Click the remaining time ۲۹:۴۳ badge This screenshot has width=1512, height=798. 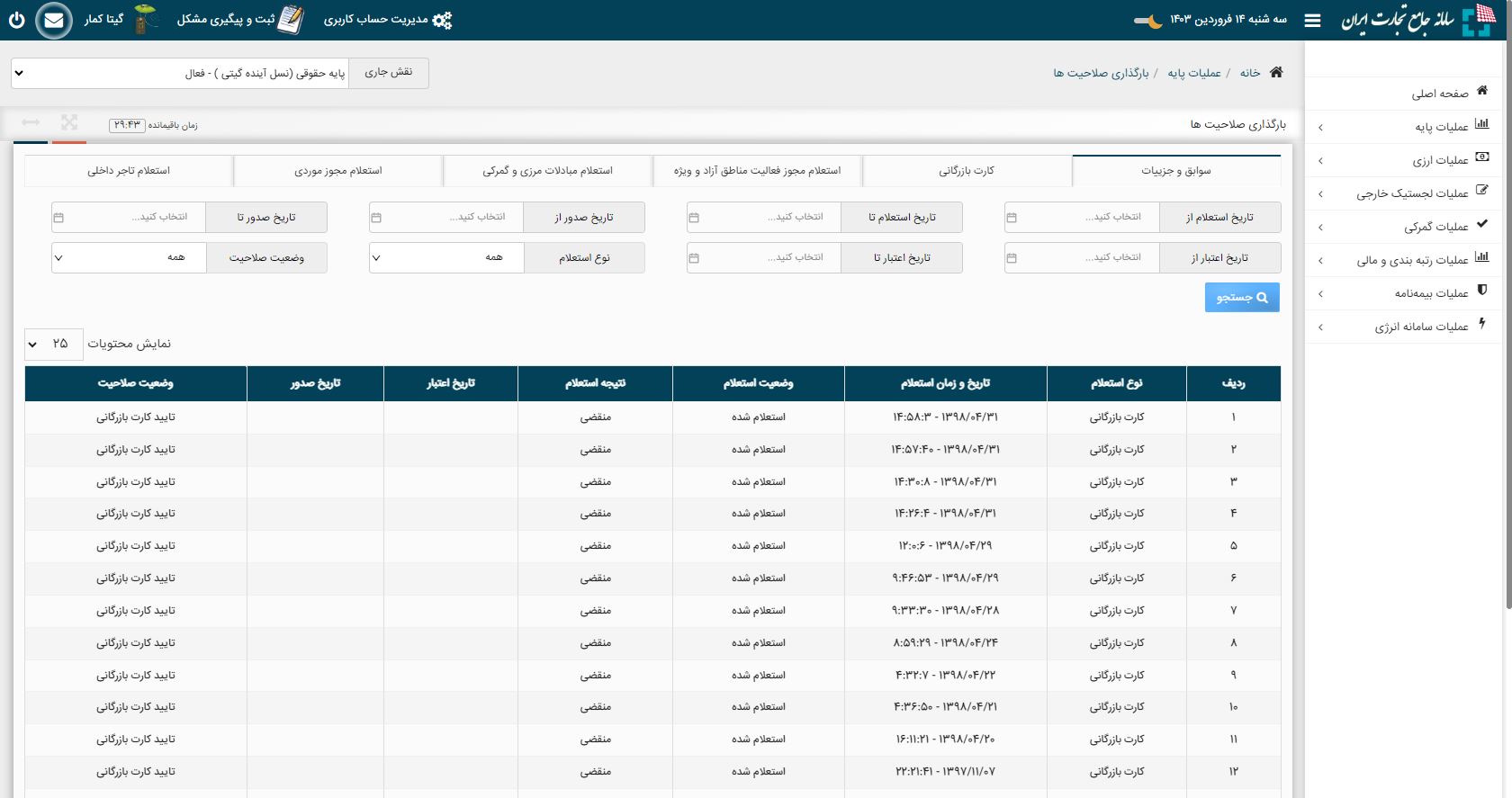pyautogui.click(x=127, y=125)
